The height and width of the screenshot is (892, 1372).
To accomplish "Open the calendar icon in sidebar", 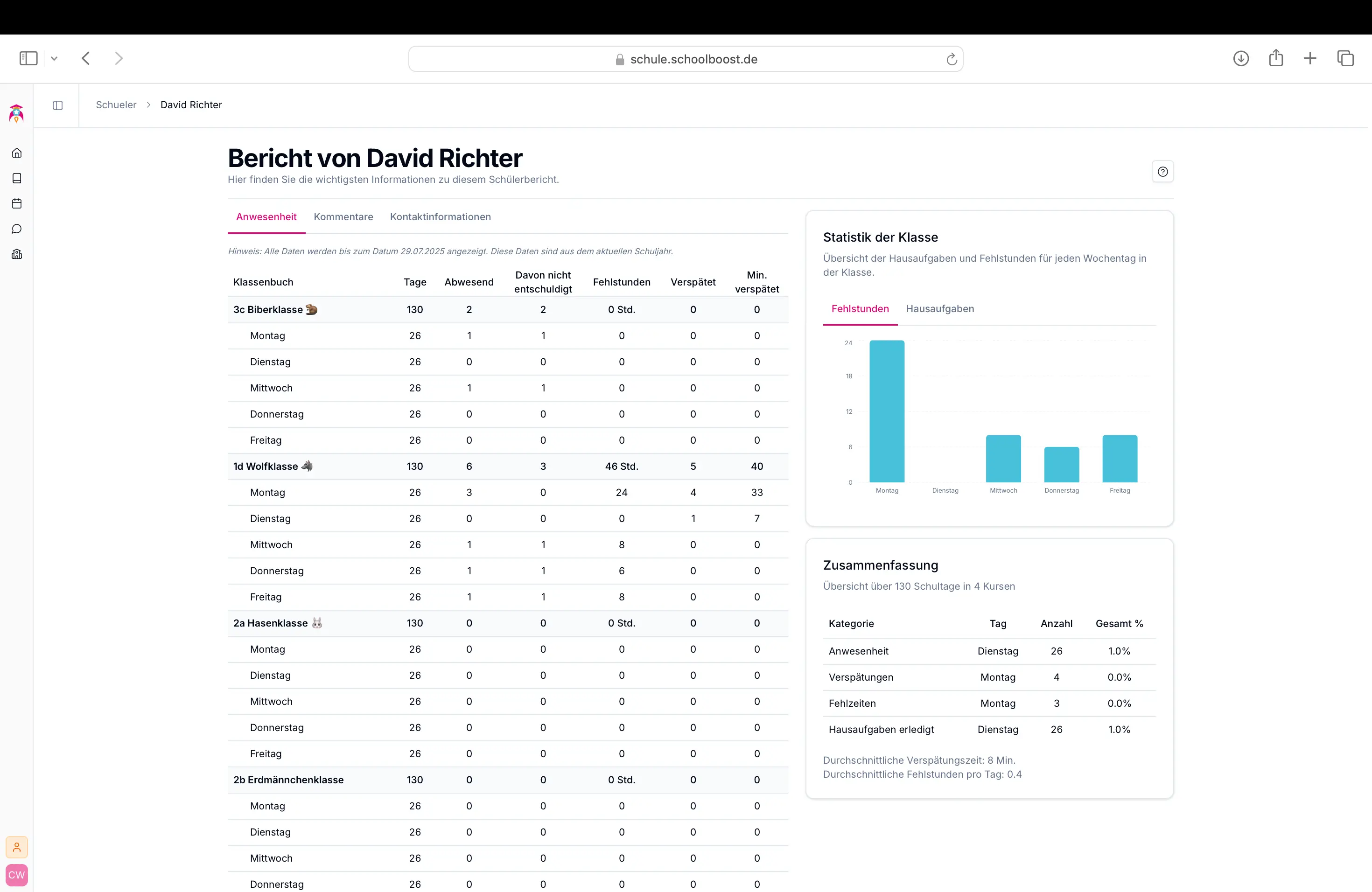I will 17,203.
